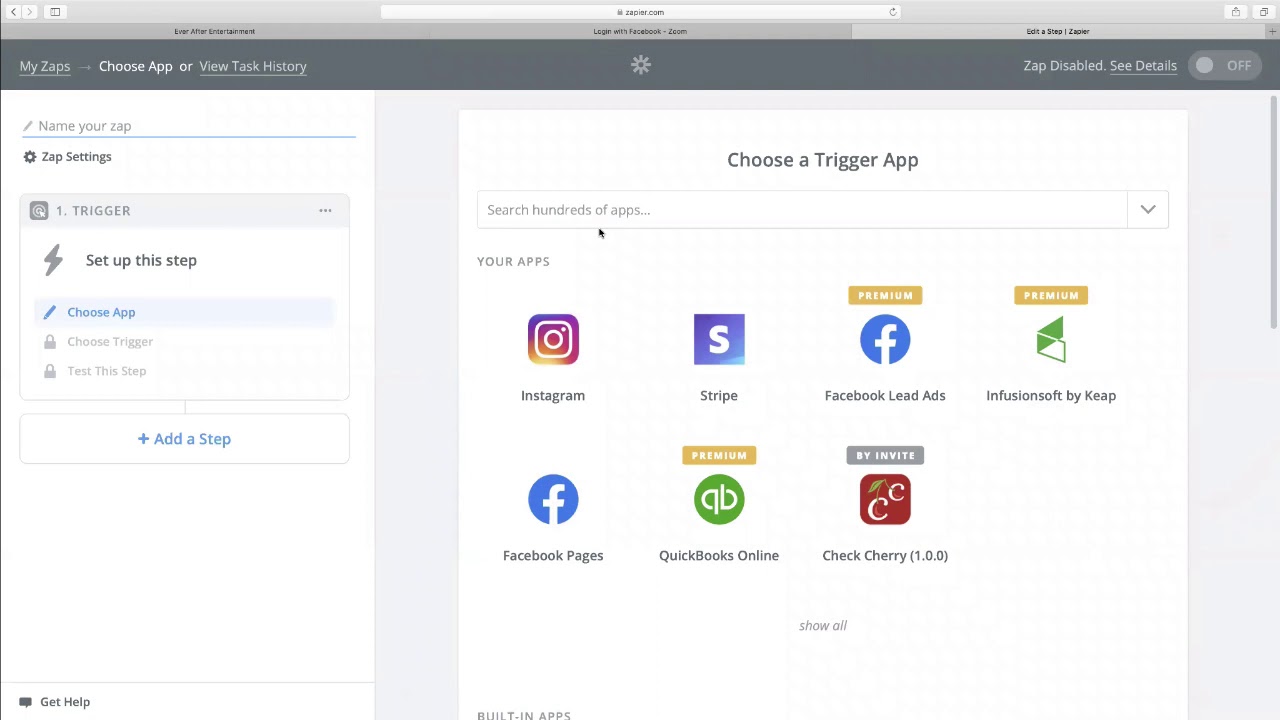Click the Facebook Pages label
Viewport: 1280px width, 720px height.
click(x=553, y=556)
